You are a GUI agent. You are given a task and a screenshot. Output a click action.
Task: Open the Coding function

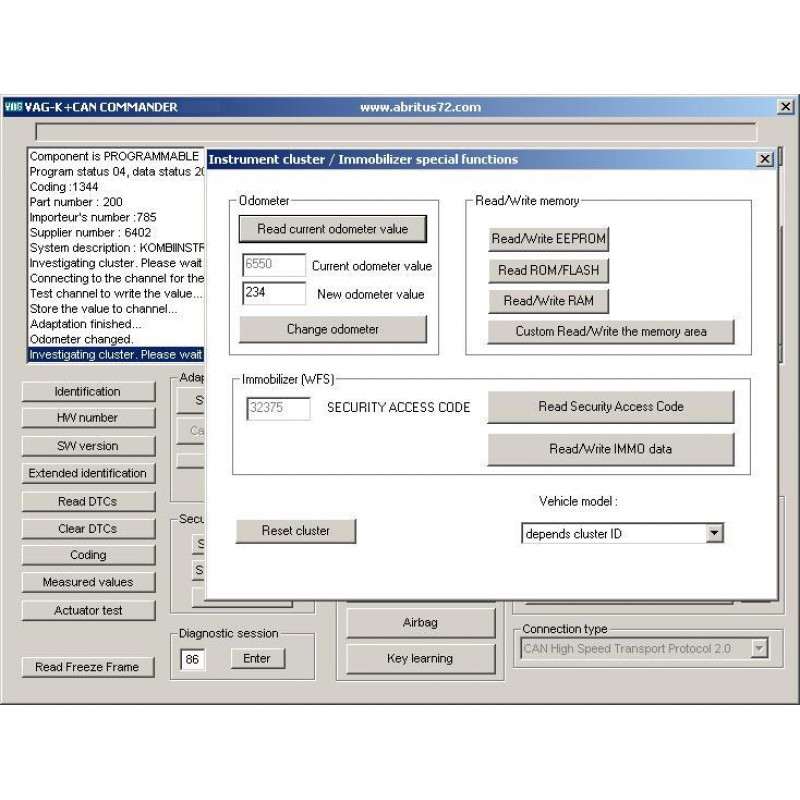click(88, 555)
